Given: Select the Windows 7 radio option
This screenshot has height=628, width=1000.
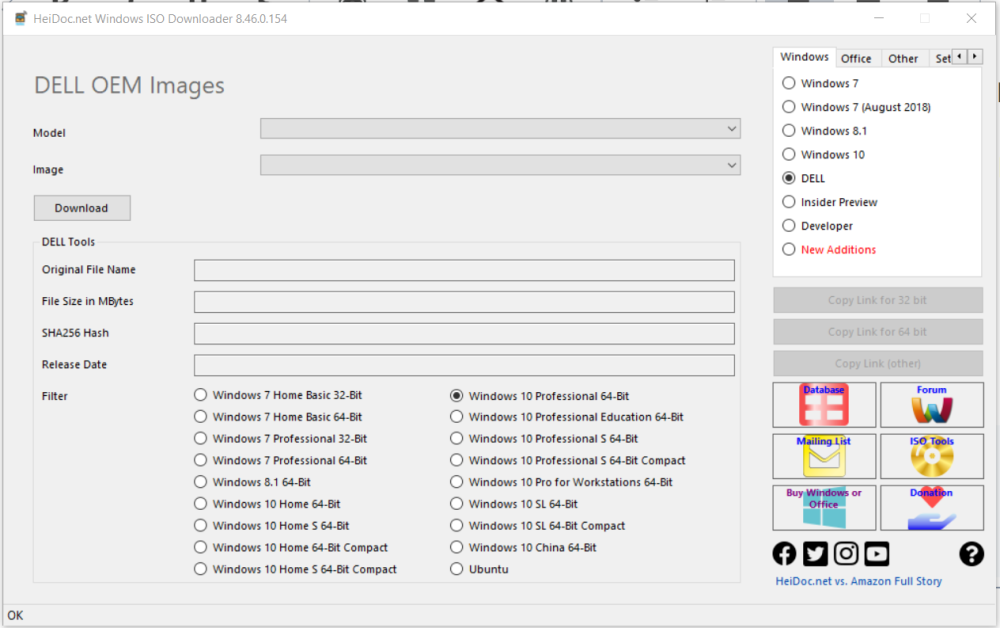Looking at the screenshot, I should (822, 83).
